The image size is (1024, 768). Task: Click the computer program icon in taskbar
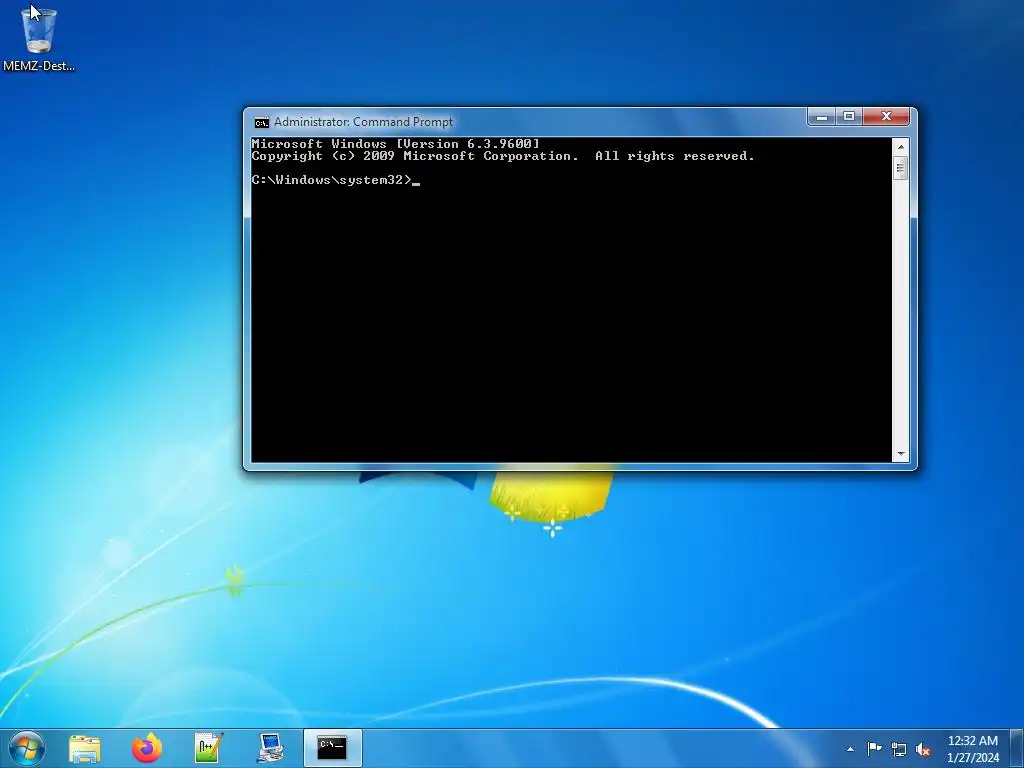[x=270, y=748]
